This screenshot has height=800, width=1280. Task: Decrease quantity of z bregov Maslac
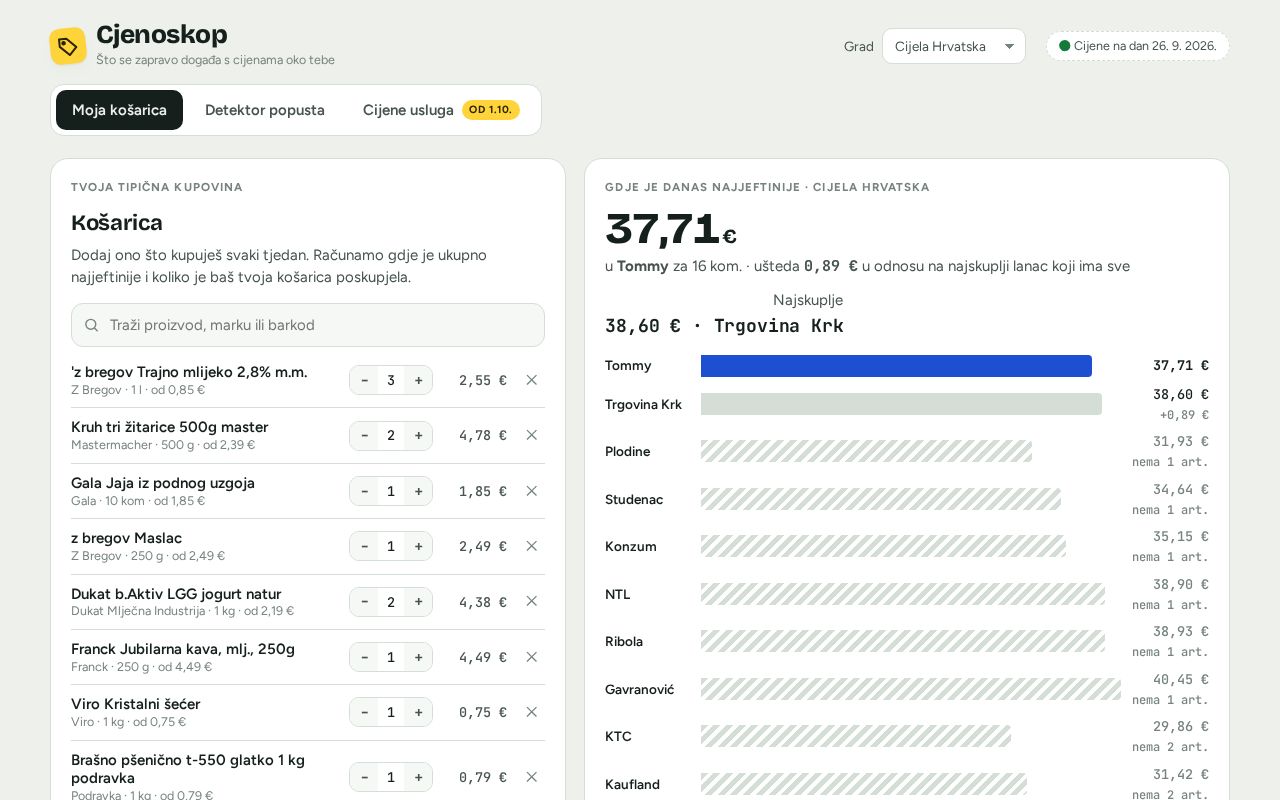364,546
